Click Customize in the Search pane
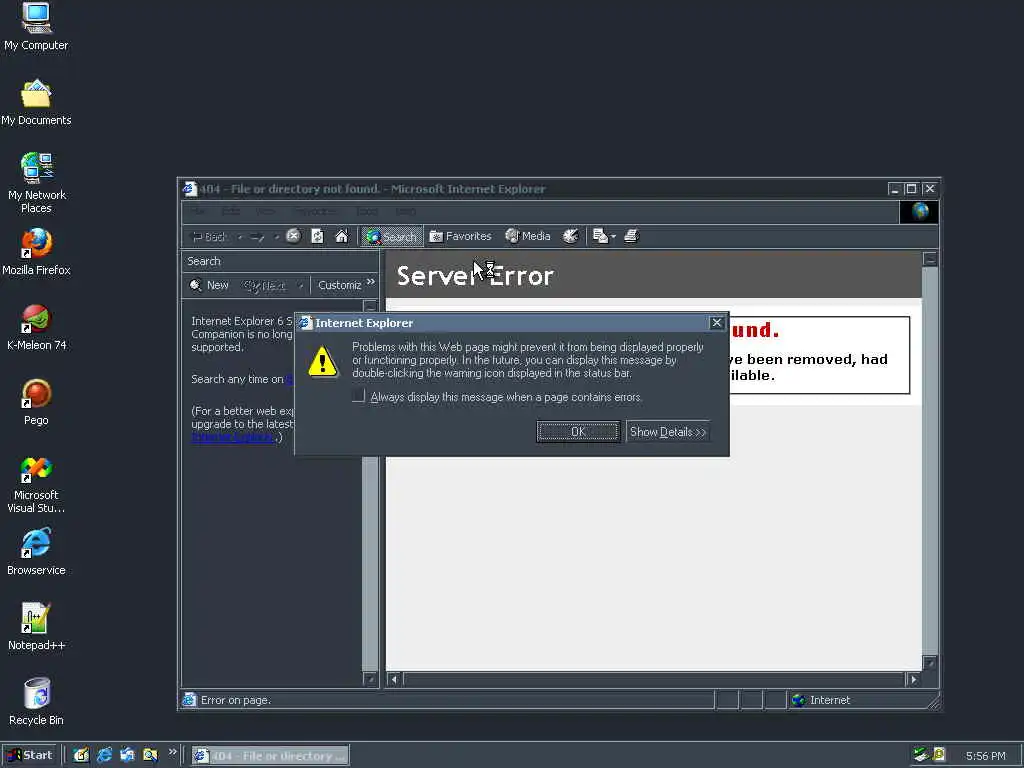 [x=340, y=285]
